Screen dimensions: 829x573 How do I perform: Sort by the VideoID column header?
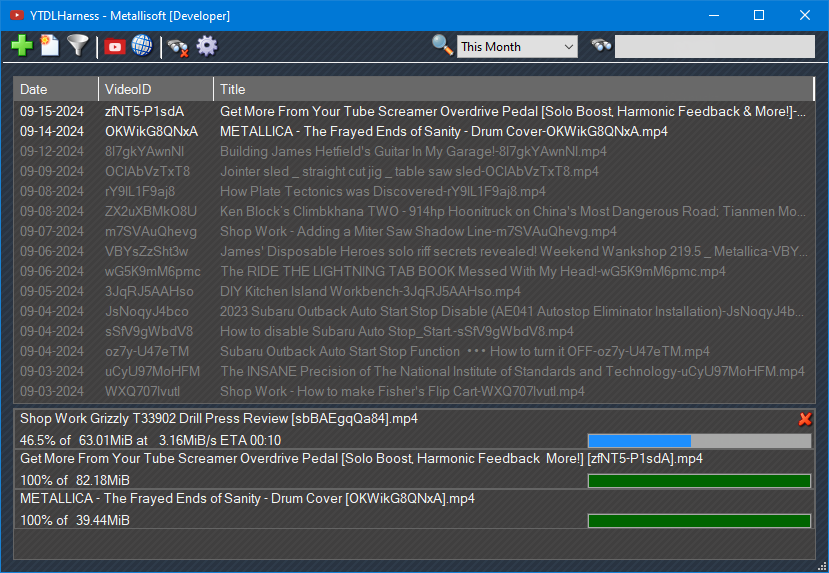156,89
